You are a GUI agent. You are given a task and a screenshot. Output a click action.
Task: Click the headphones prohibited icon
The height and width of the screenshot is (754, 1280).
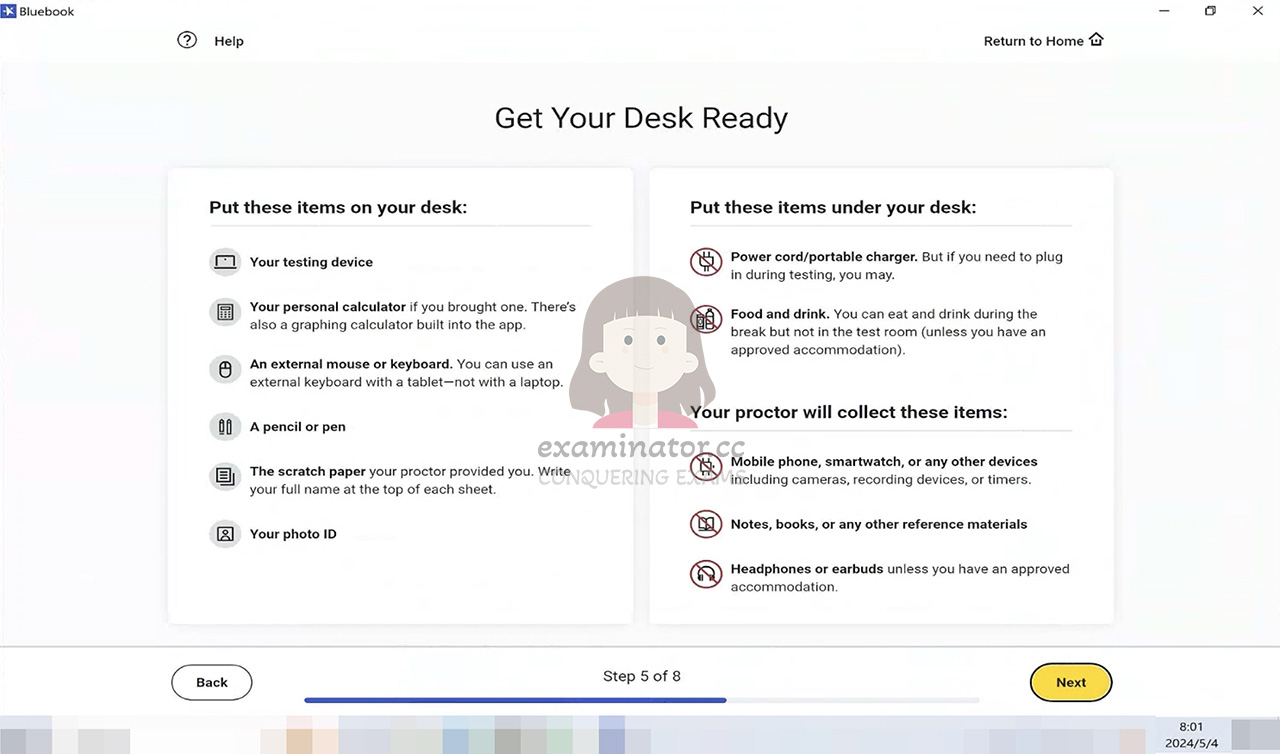pos(706,574)
